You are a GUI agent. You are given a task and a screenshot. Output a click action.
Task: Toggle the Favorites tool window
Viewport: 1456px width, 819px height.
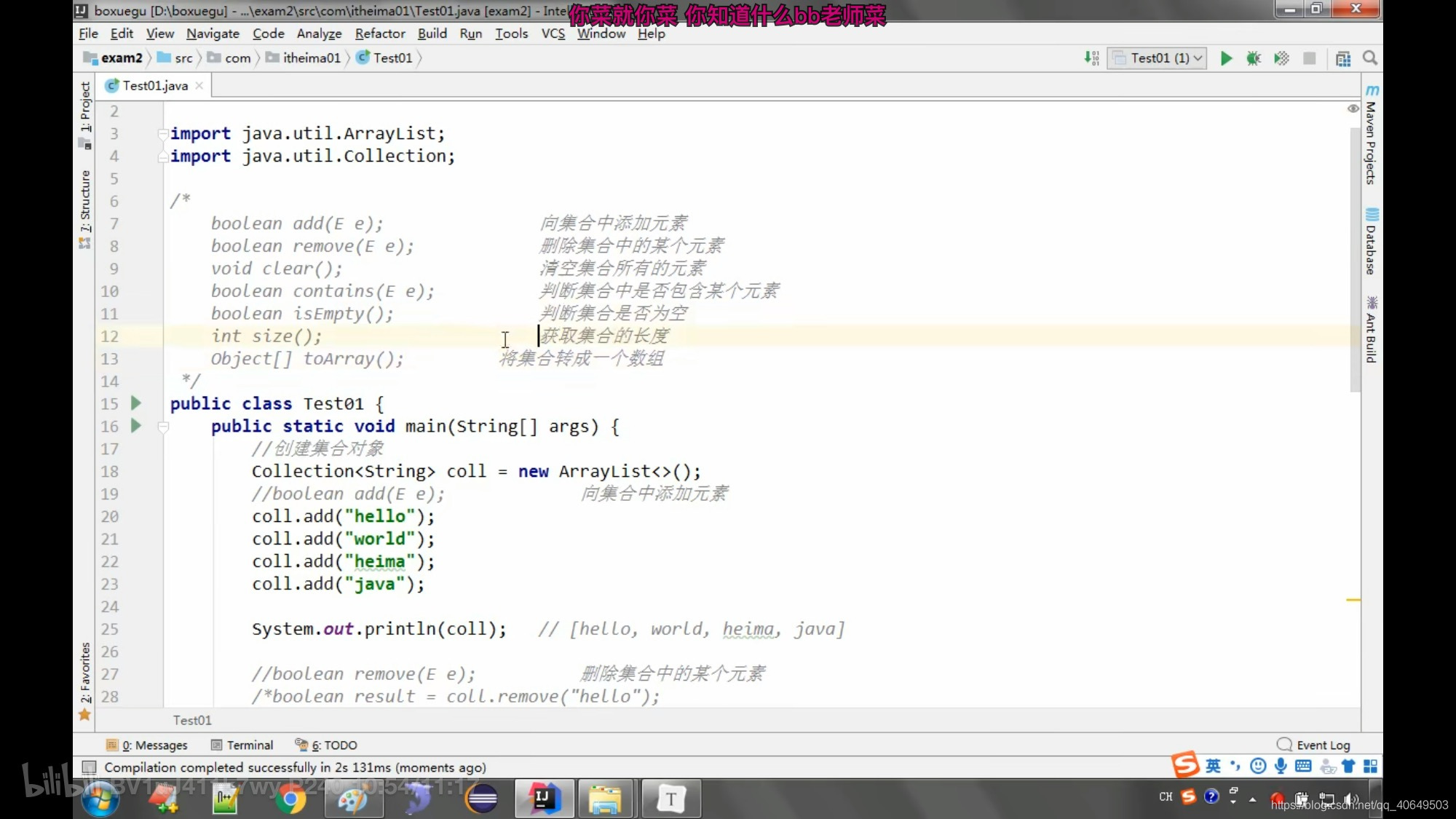point(85,681)
